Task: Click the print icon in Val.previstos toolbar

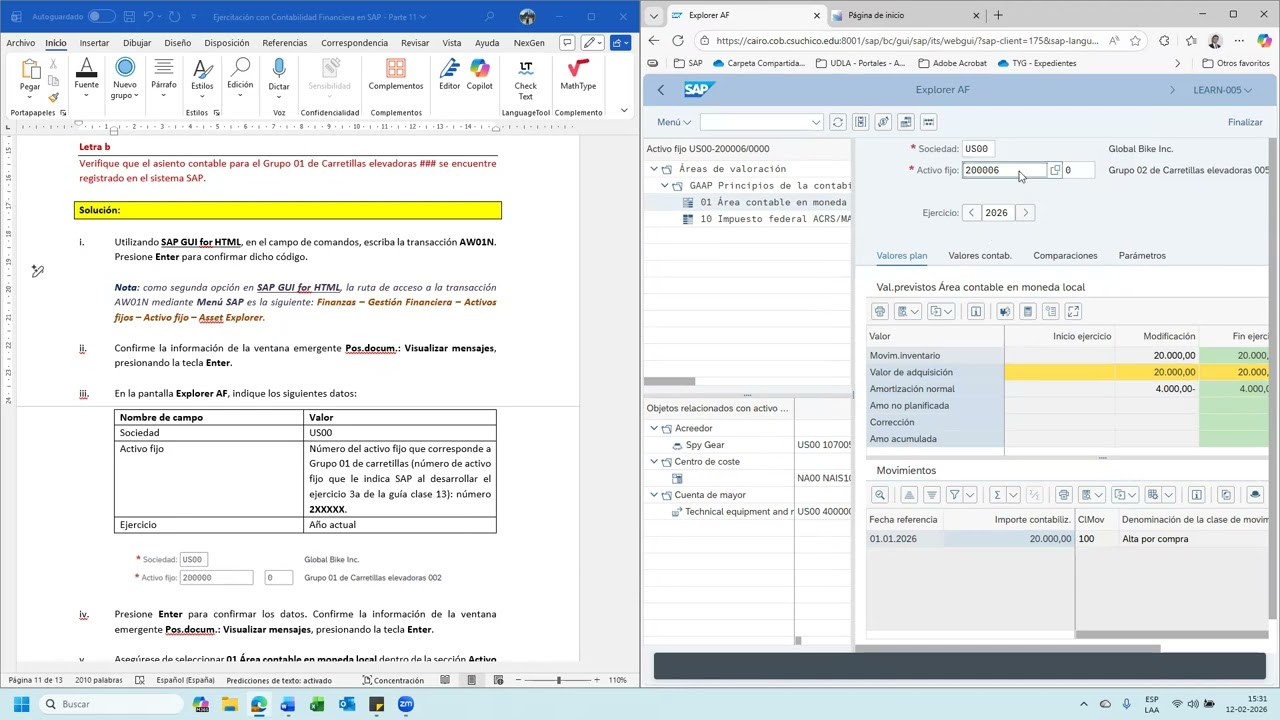Action: pyautogui.click(x=880, y=312)
